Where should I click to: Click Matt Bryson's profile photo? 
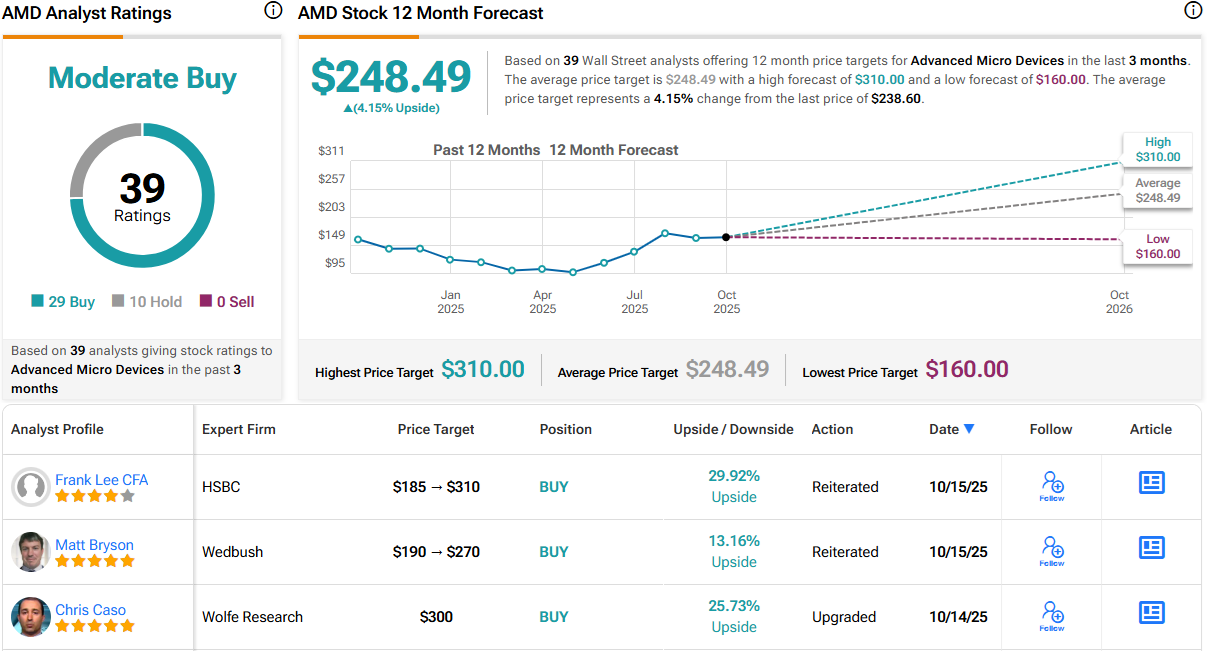pyautogui.click(x=31, y=552)
